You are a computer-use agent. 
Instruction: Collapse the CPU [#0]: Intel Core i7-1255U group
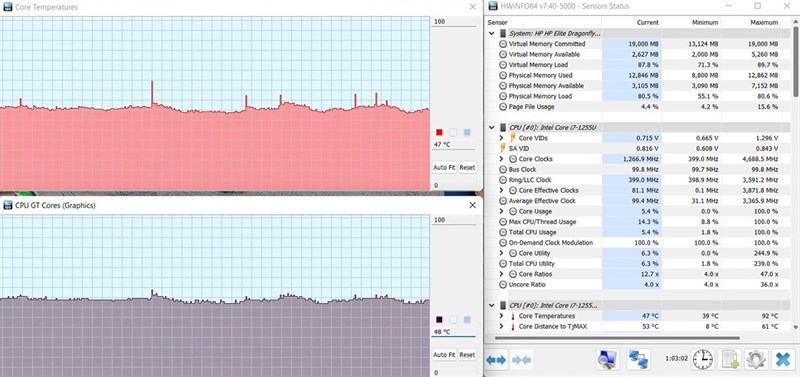click(492, 127)
